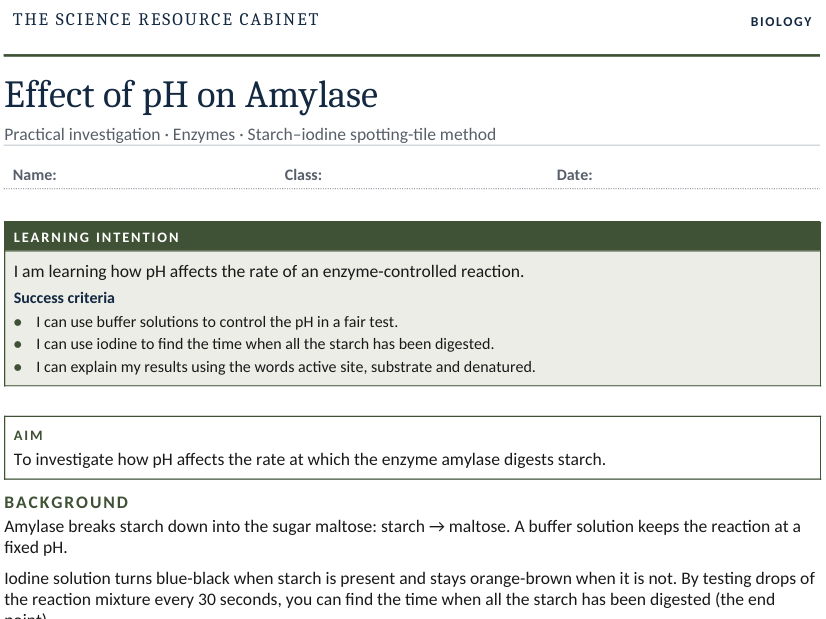
Task: Click The Science Resource Cabinet header text
Action: click(x=166, y=19)
